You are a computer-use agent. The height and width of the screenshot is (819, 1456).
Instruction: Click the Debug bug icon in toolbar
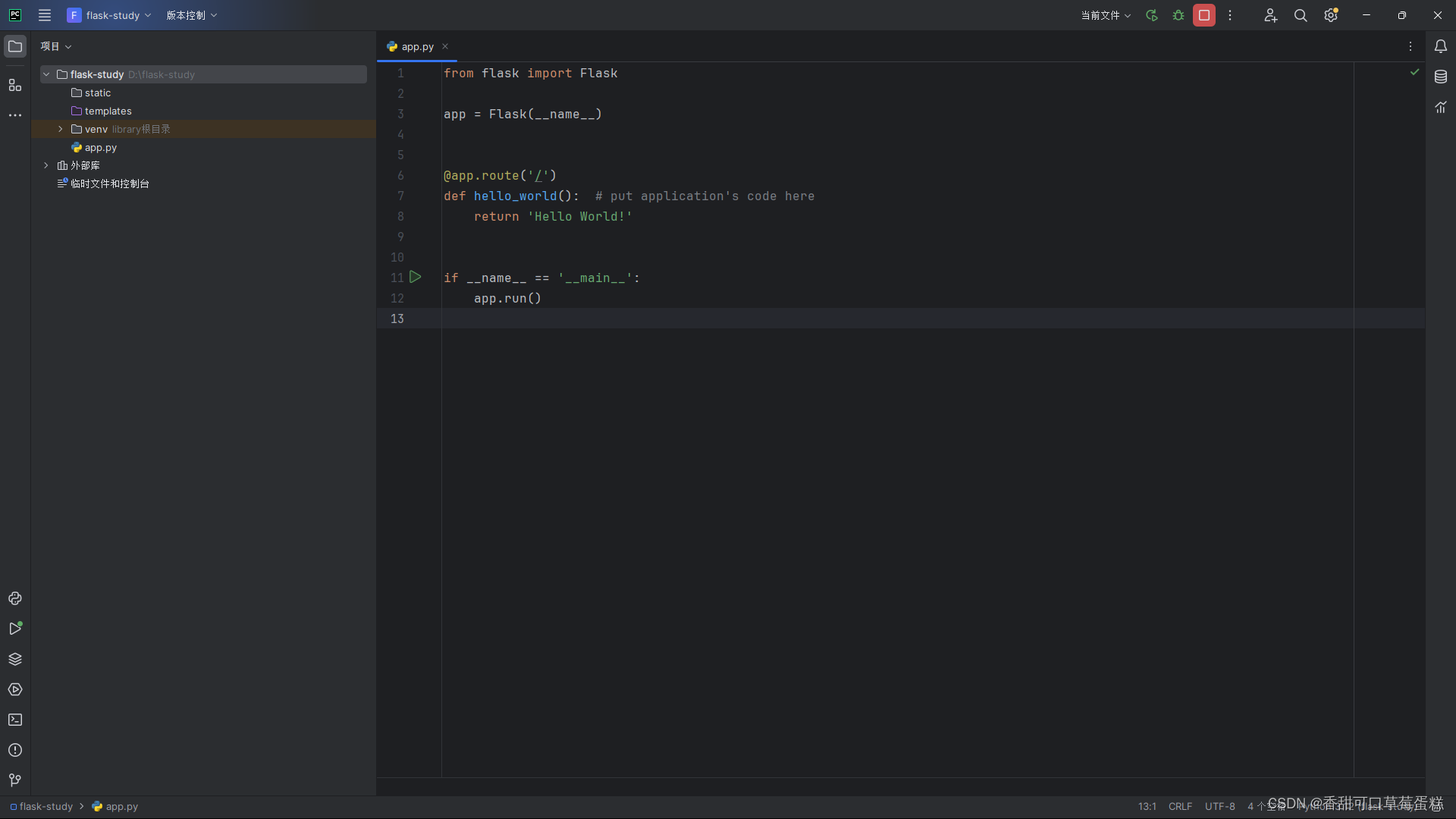tap(1178, 15)
